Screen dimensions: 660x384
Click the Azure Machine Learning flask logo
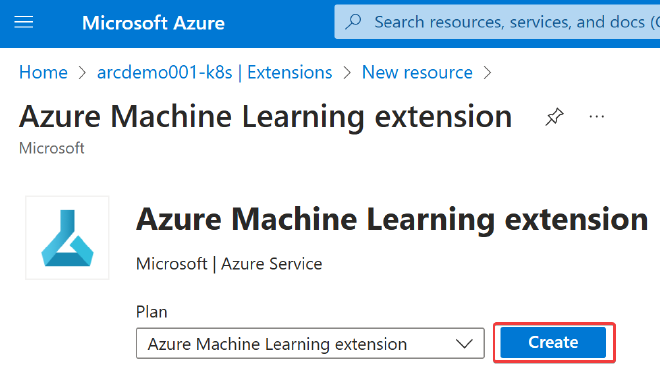pos(67,237)
